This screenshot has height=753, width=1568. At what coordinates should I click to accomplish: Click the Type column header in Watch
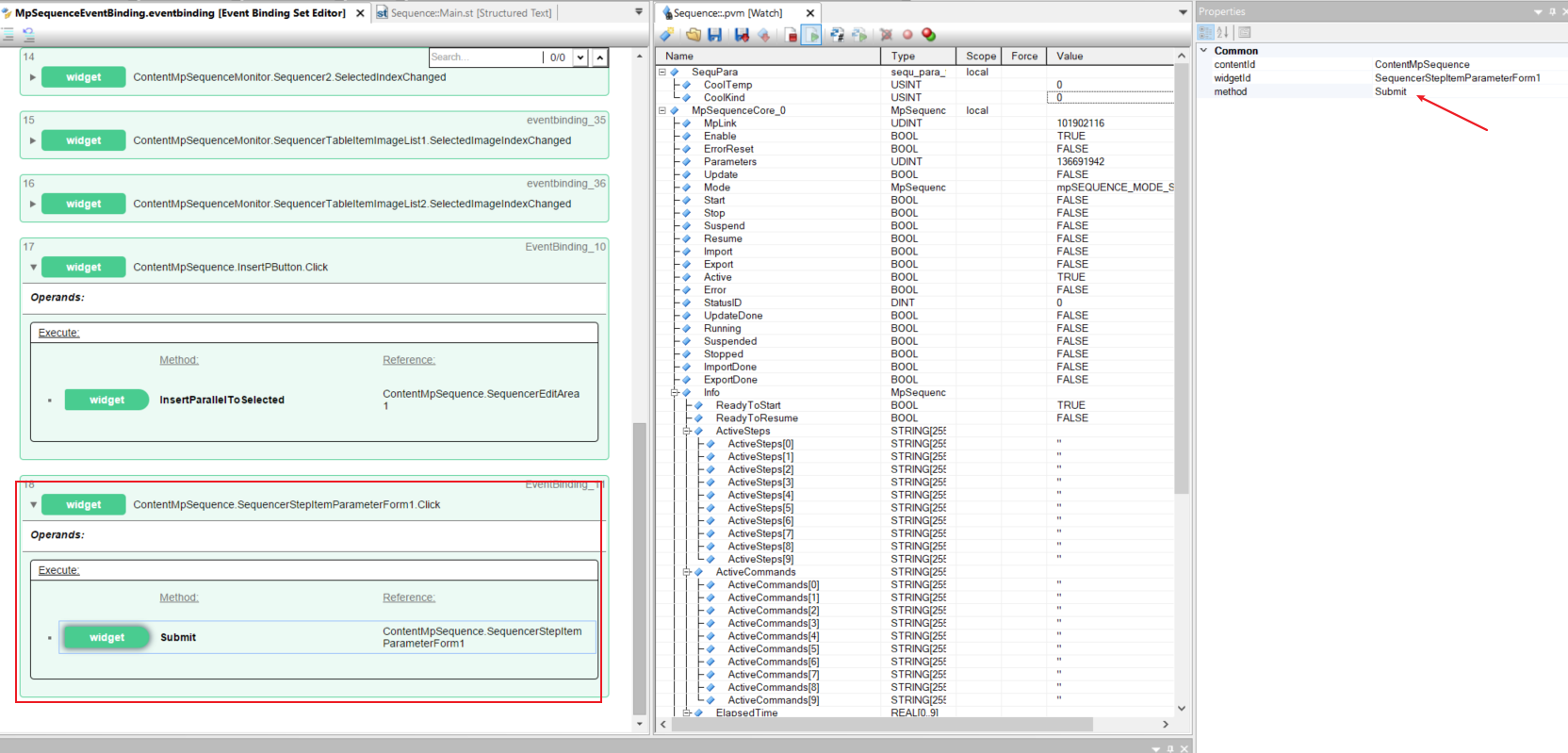(918, 57)
